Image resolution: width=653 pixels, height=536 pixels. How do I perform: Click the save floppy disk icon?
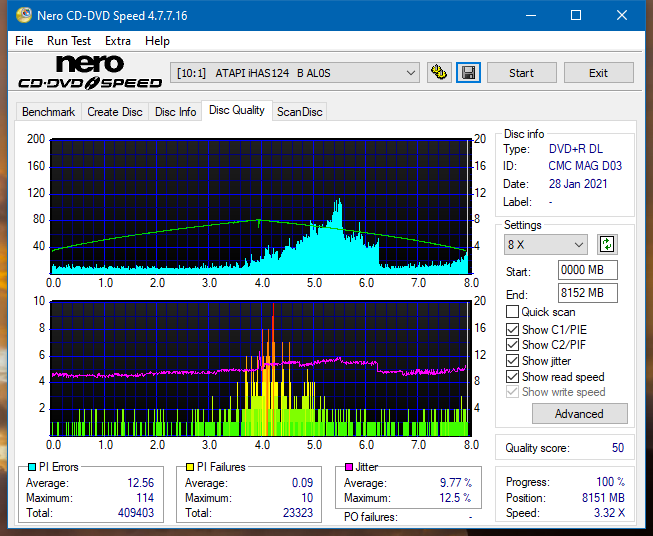[468, 73]
